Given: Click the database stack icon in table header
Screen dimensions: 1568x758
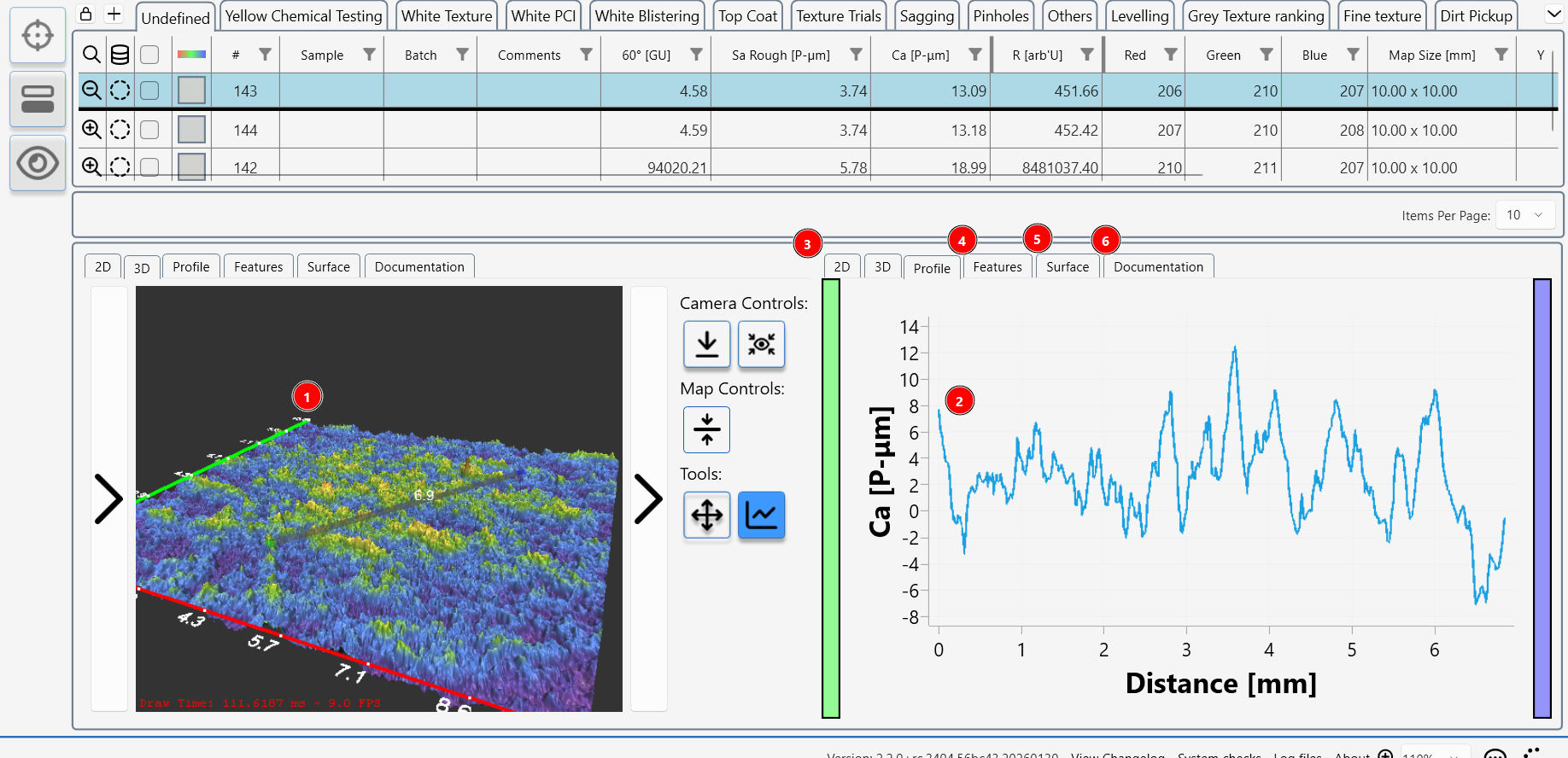Looking at the screenshot, I should (120, 55).
